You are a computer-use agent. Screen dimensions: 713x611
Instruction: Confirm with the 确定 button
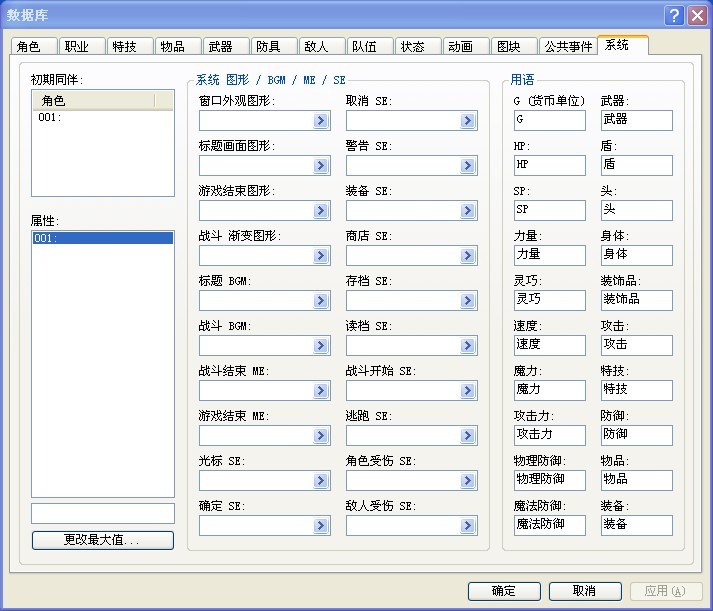504,591
